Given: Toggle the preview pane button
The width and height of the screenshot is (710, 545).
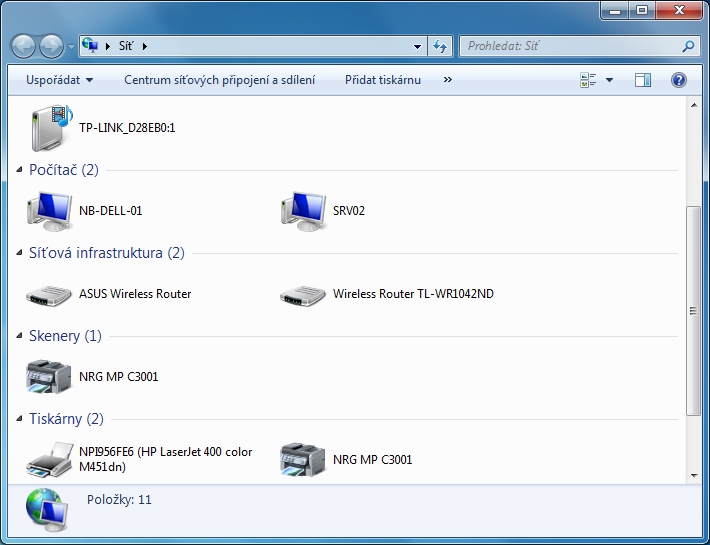Looking at the screenshot, I should tap(643, 80).
